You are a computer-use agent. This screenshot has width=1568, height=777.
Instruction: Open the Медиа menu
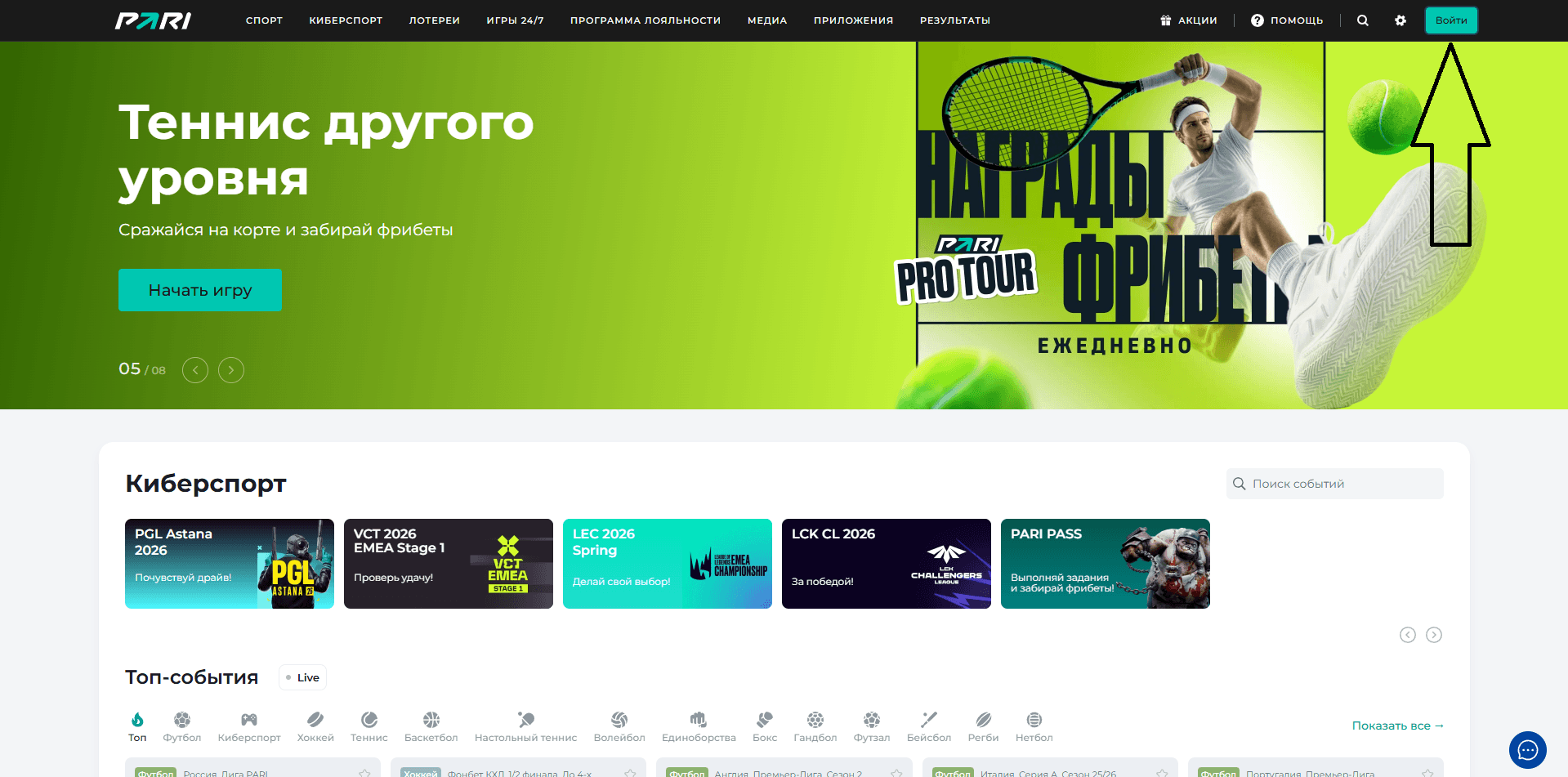(767, 20)
